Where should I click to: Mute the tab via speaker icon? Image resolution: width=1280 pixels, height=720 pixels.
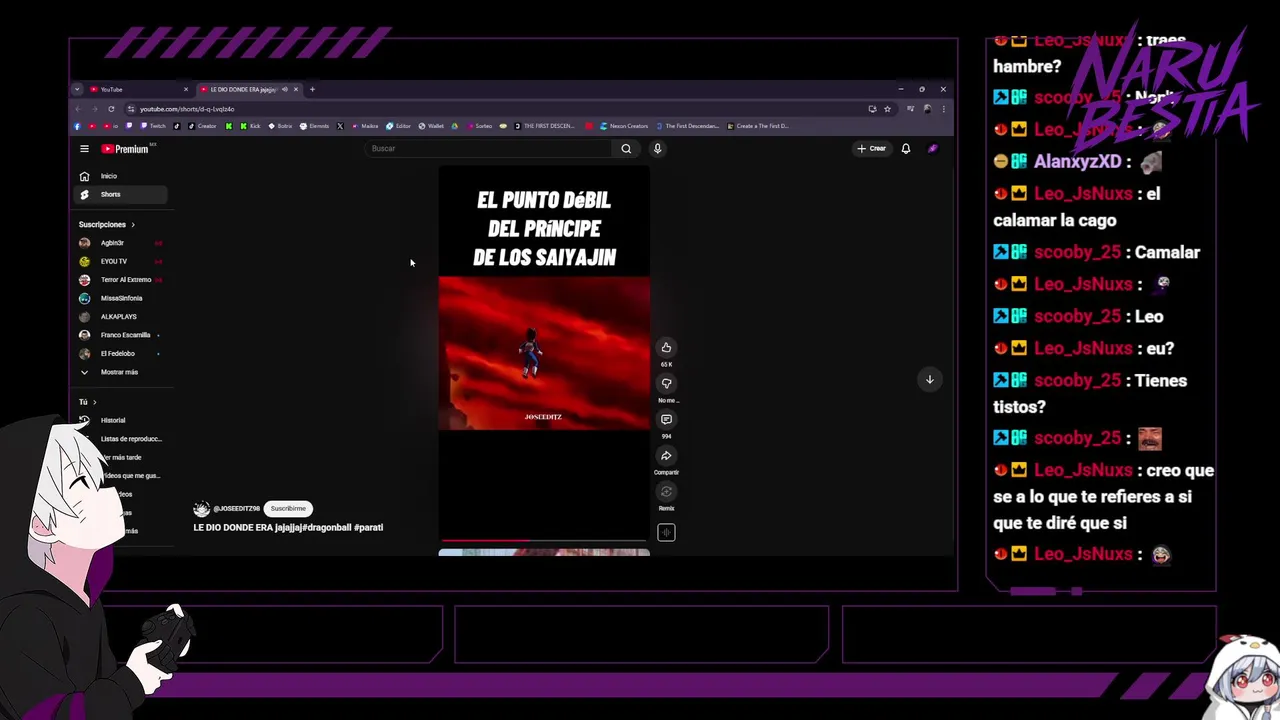[x=285, y=89]
